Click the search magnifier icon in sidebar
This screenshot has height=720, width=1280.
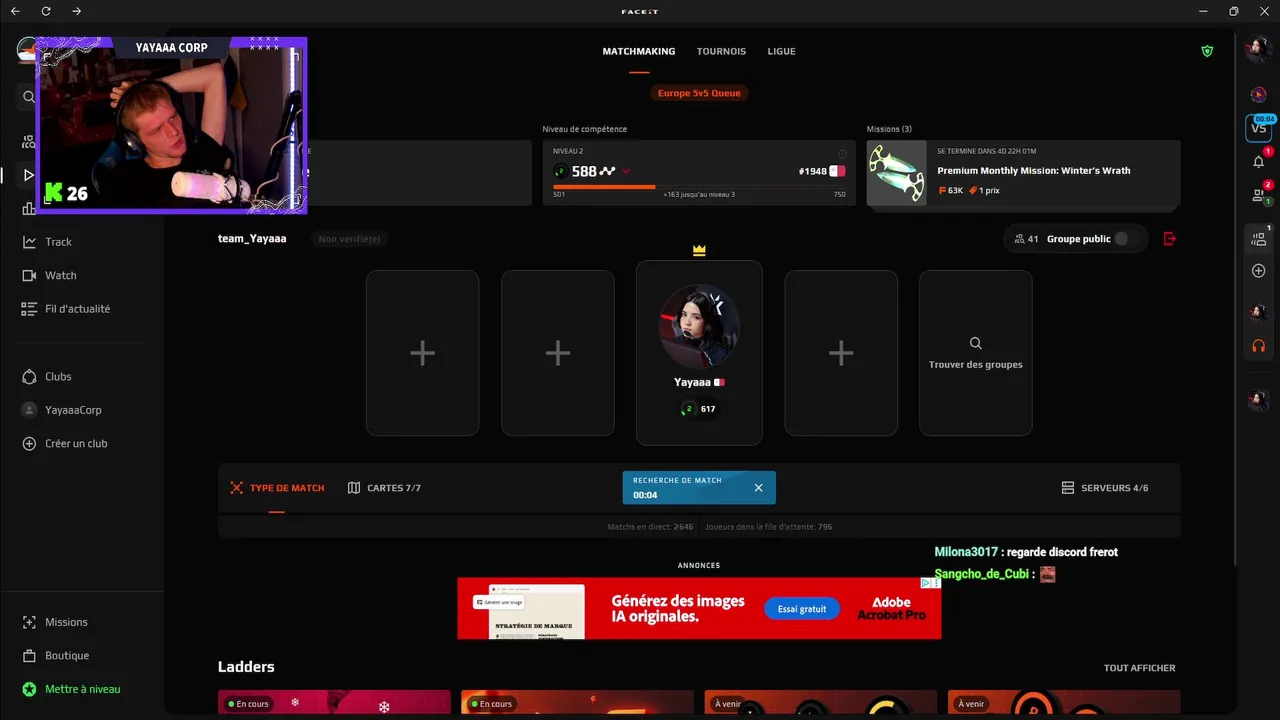coord(28,97)
